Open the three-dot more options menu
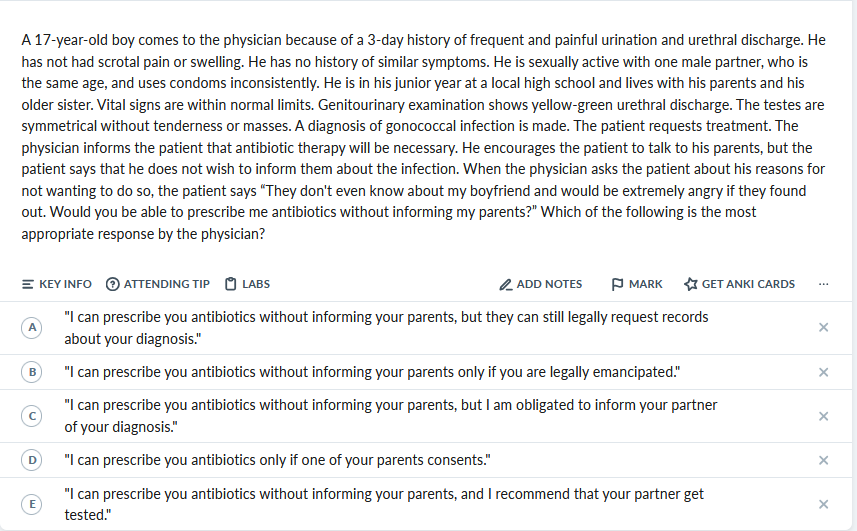 coord(823,284)
